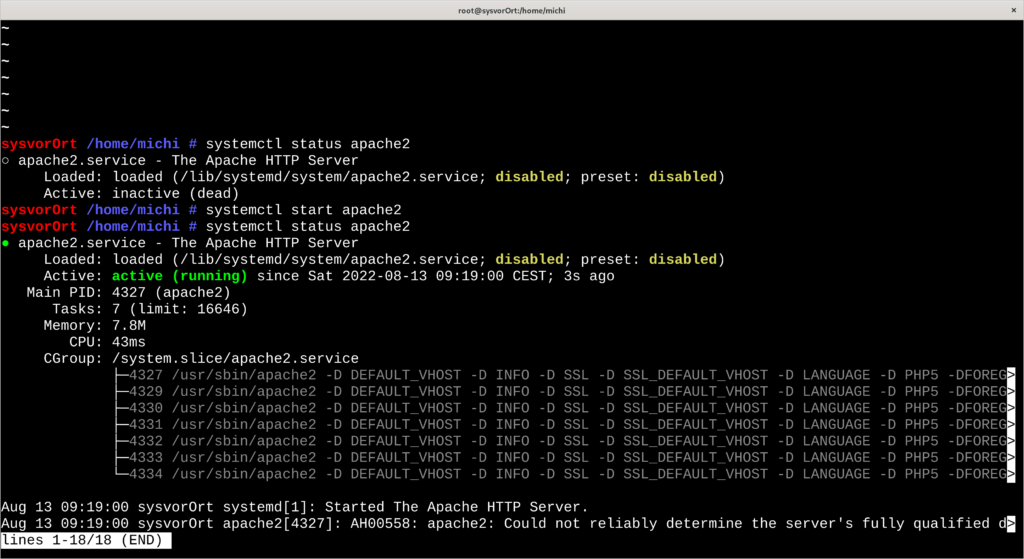Click the pager status "lines 1-18/18 (END)"
The width and height of the screenshot is (1024, 559).
tap(86, 540)
